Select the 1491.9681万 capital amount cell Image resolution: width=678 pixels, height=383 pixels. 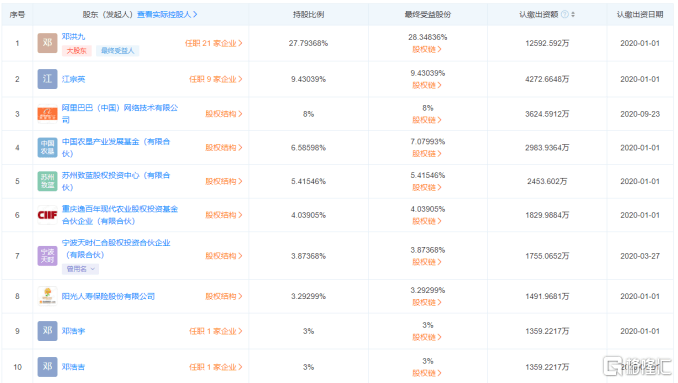[547, 296]
